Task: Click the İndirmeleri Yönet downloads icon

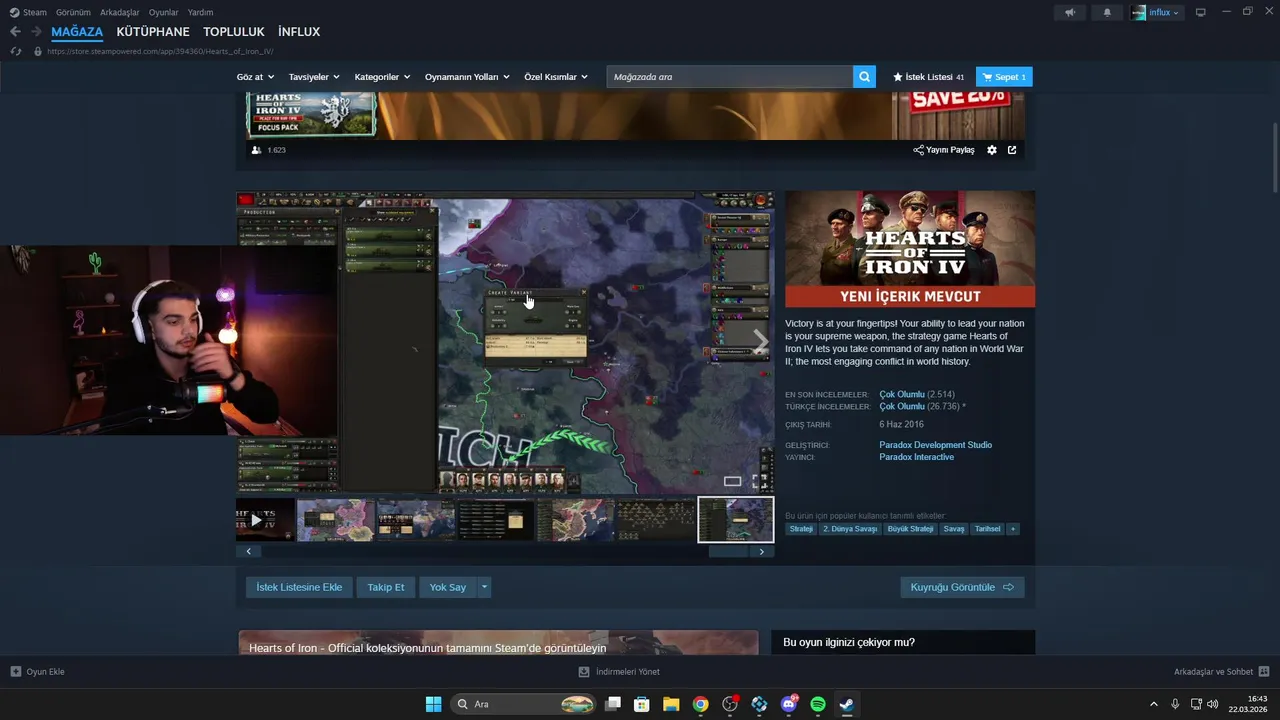Action: pos(584,672)
